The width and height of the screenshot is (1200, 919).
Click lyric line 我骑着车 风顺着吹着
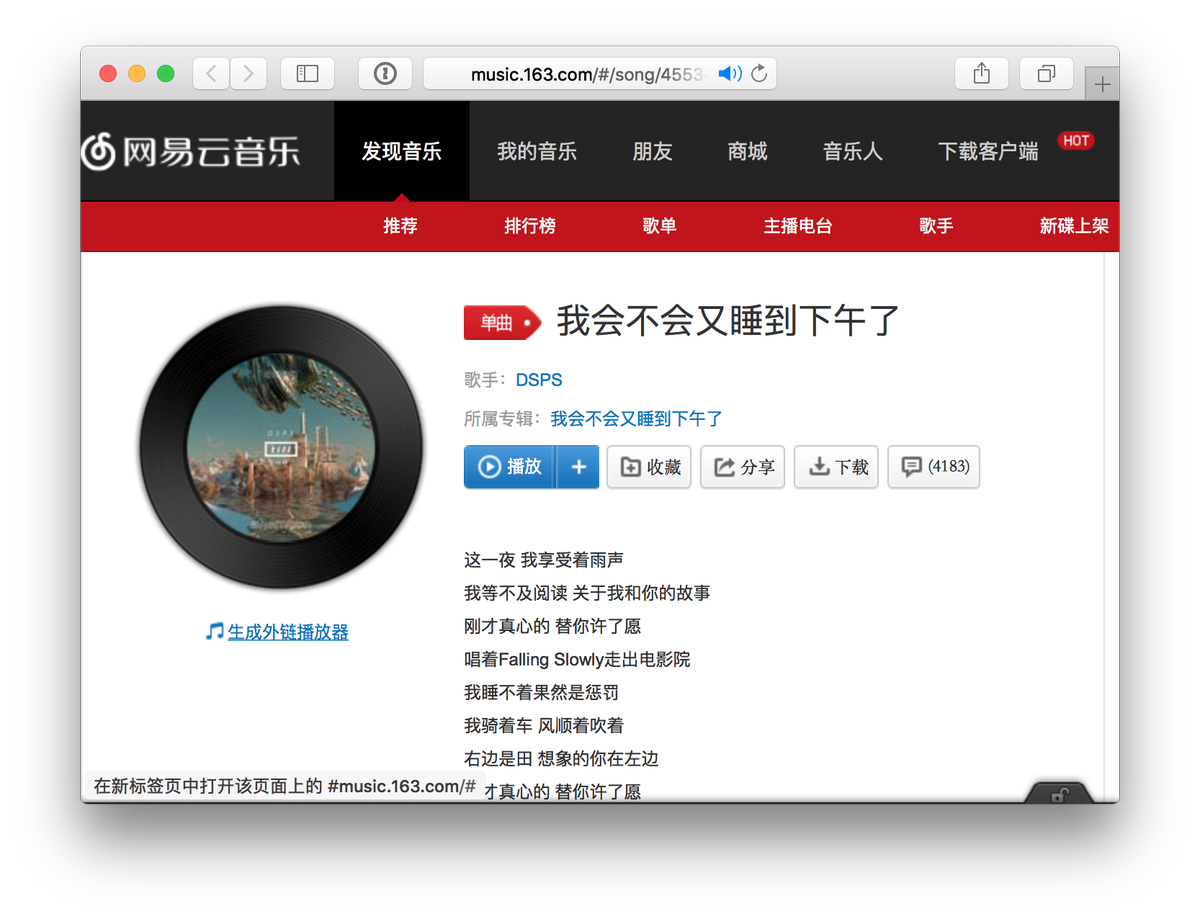click(x=544, y=725)
